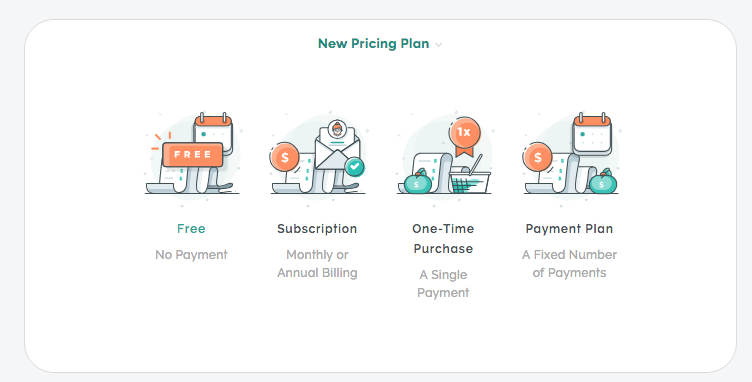The height and width of the screenshot is (382, 752).
Task: Select the Payment Plan title
Action: pos(569,229)
